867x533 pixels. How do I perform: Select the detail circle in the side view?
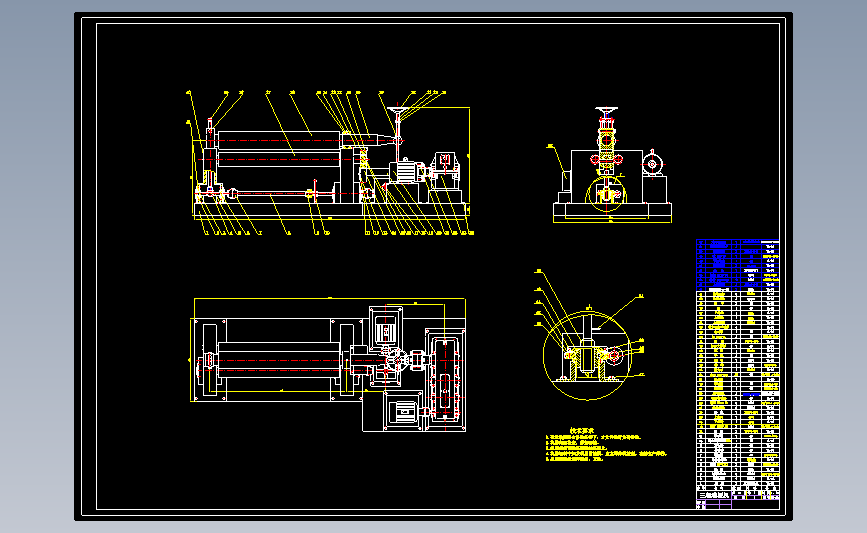pos(606,195)
